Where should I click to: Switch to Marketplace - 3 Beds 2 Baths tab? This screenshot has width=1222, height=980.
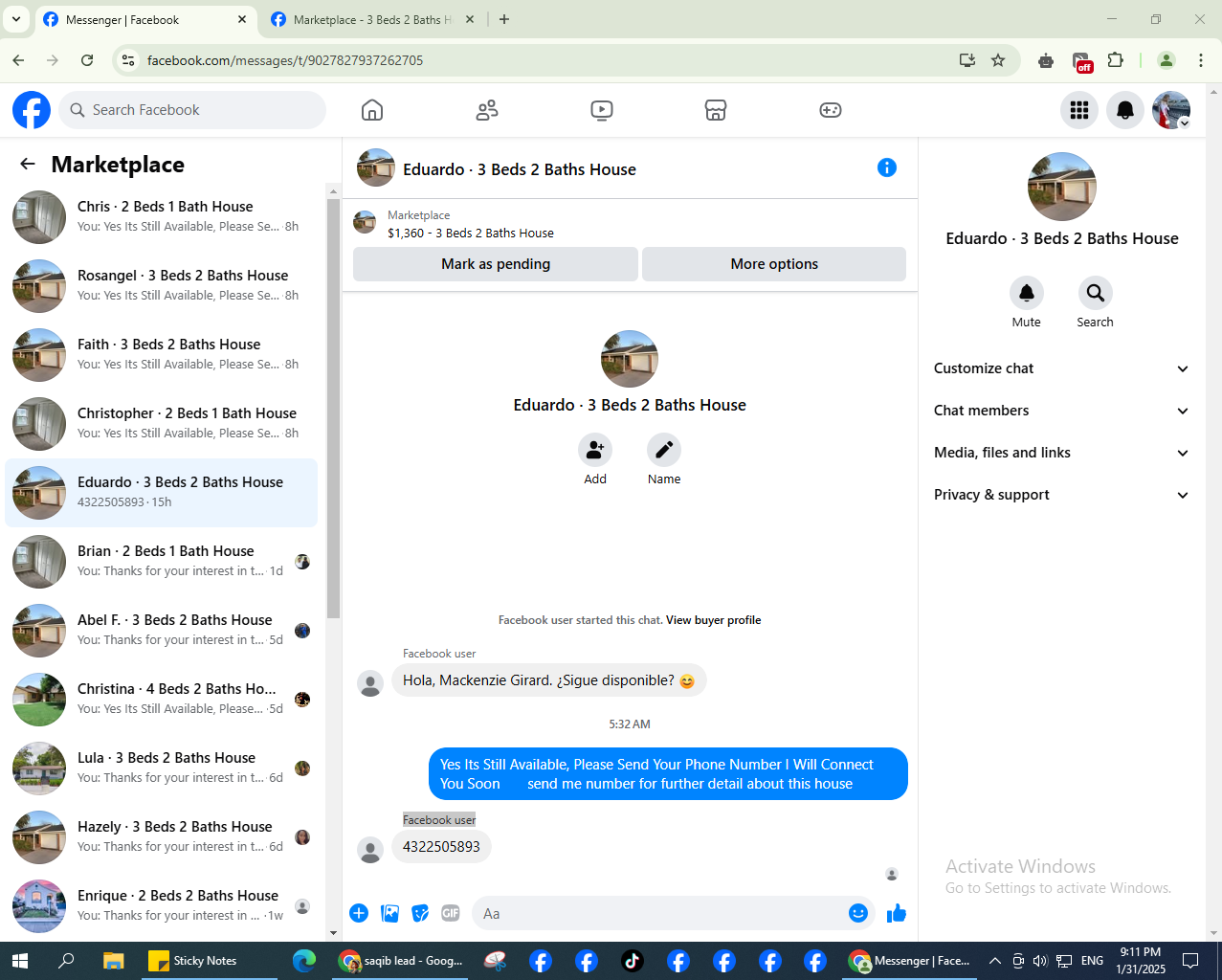pyautogui.click(x=372, y=19)
